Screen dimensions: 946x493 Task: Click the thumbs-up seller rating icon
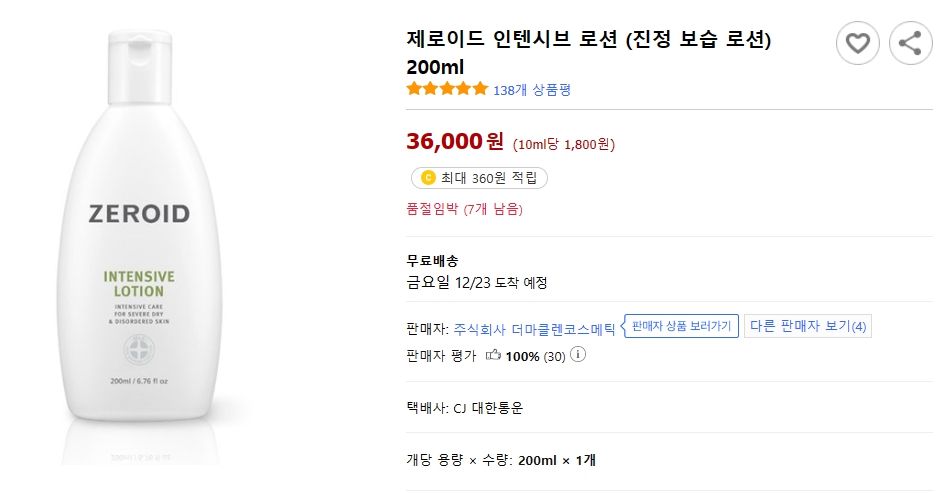(493, 356)
